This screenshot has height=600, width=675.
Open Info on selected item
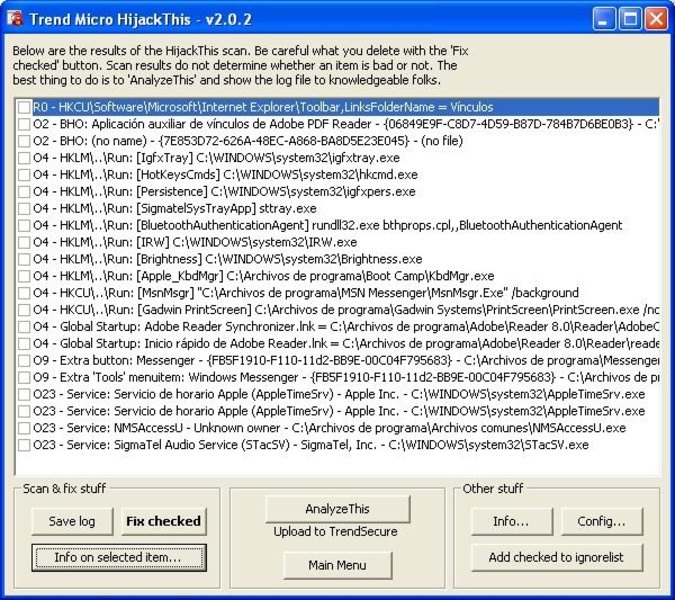(119, 557)
